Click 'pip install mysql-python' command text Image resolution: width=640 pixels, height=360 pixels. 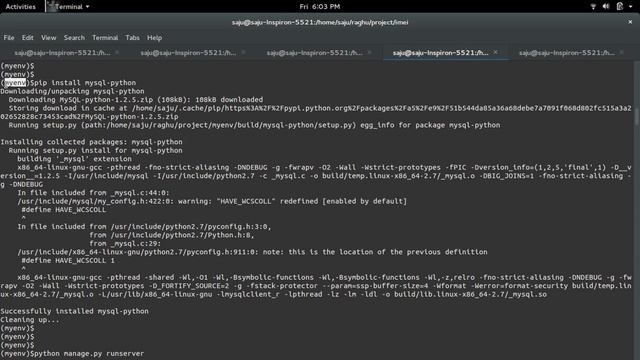pyautogui.click(x=86, y=83)
